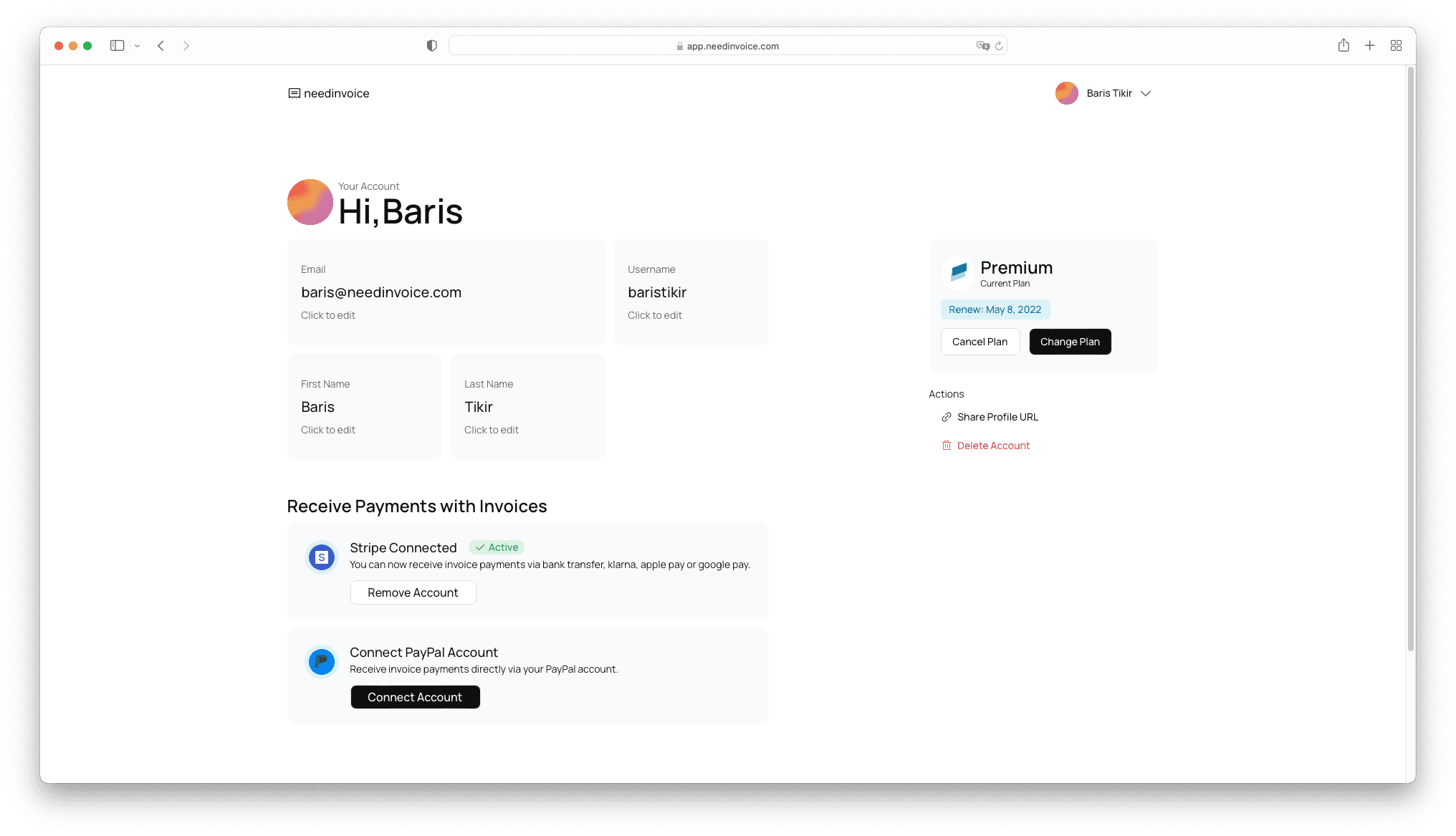Click the PayPal logo icon
Screen dimensions: 1456x836
click(322, 662)
